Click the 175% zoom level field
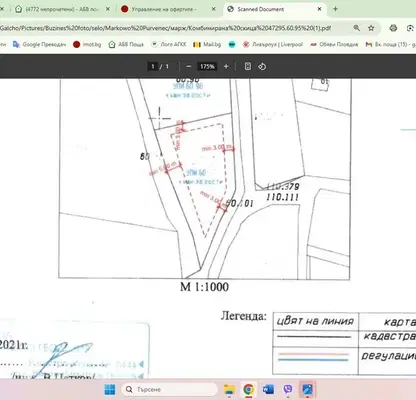The width and height of the screenshot is (416, 400). [x=207, y=66]
